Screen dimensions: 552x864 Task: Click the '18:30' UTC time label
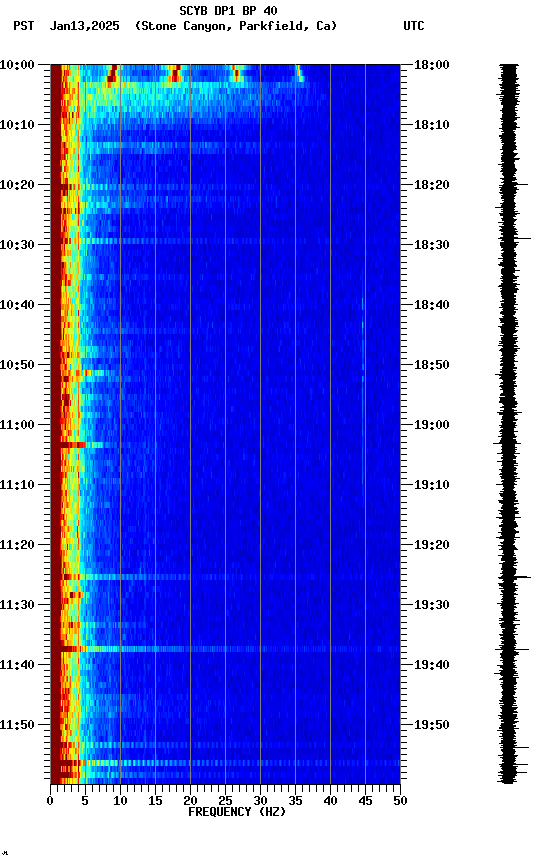coord(432,245)
